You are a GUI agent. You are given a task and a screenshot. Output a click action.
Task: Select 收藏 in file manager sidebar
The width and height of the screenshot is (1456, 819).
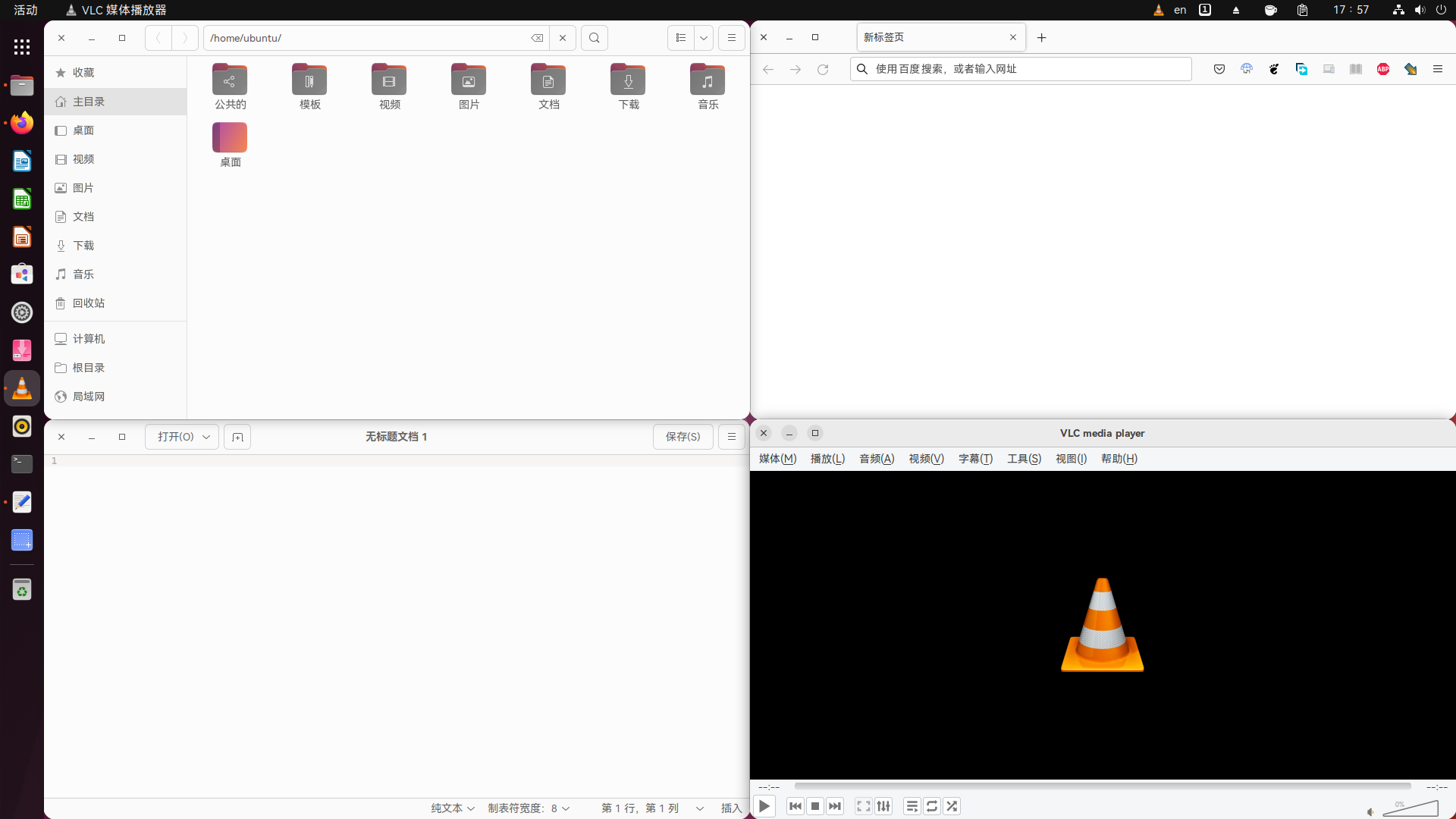coord(115,73)
